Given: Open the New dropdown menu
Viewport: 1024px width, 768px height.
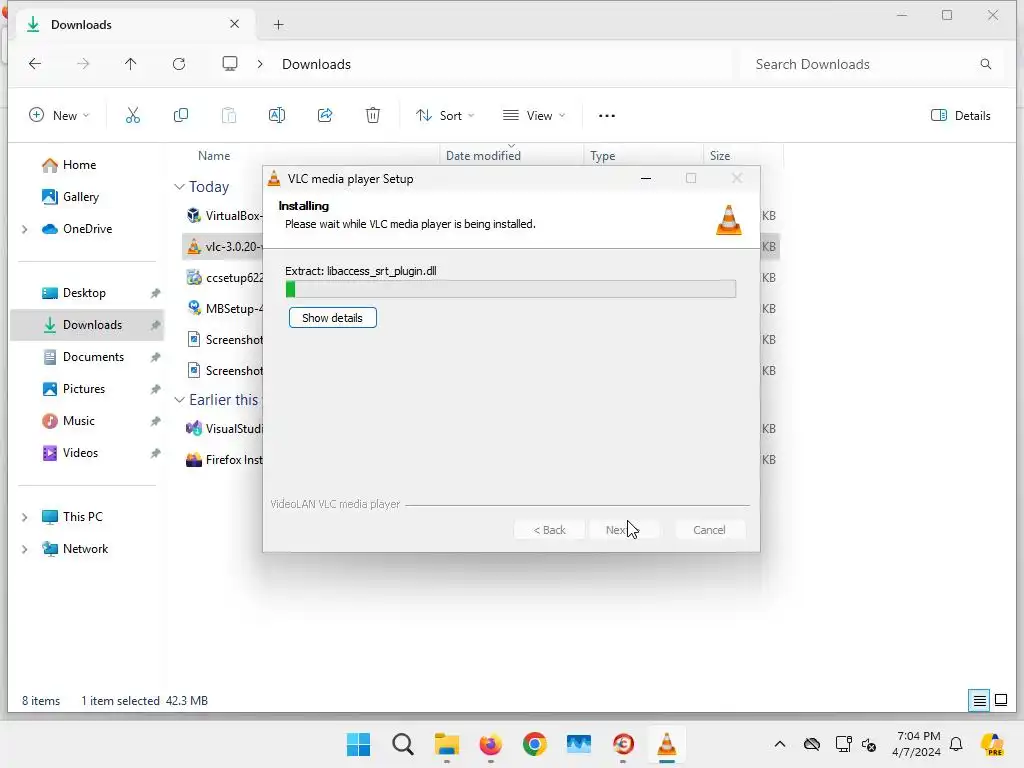Looking at the screenshot, I should click(x=59, y=116).
